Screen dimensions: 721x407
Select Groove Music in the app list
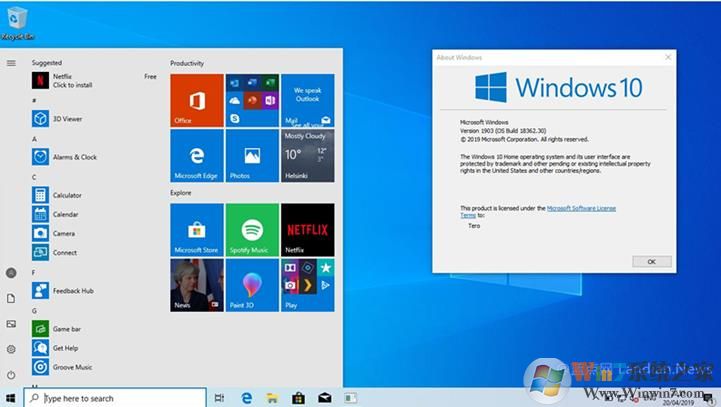point(71,367)
